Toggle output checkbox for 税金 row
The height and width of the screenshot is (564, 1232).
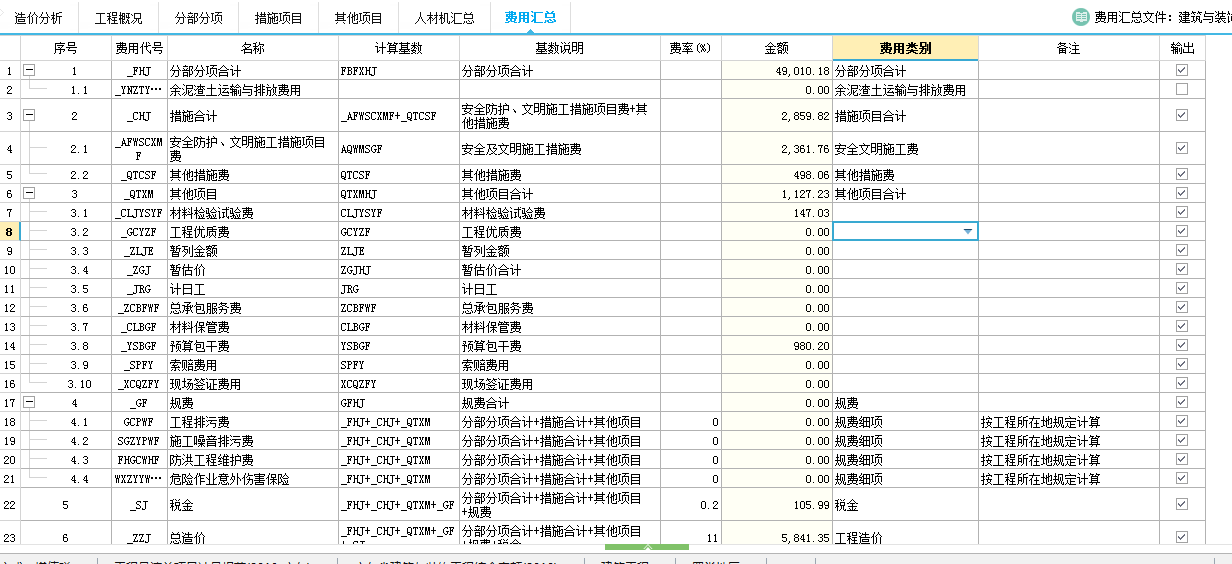[1182, 505]
